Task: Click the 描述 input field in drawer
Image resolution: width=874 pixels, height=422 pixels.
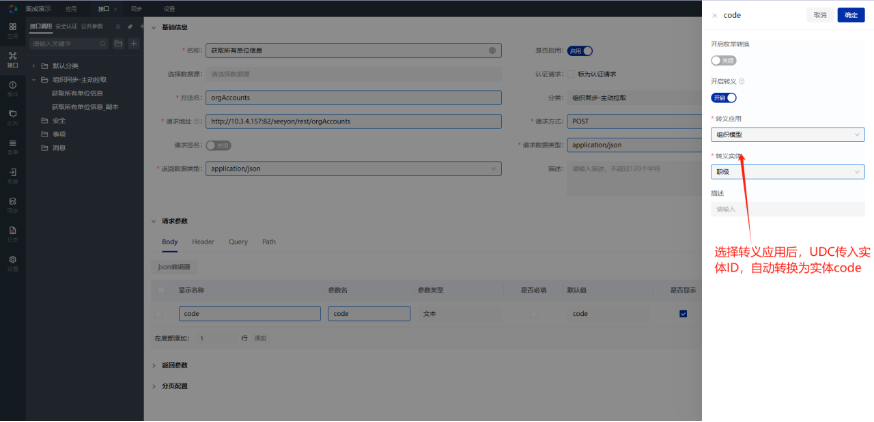Action: coord(787,209)
